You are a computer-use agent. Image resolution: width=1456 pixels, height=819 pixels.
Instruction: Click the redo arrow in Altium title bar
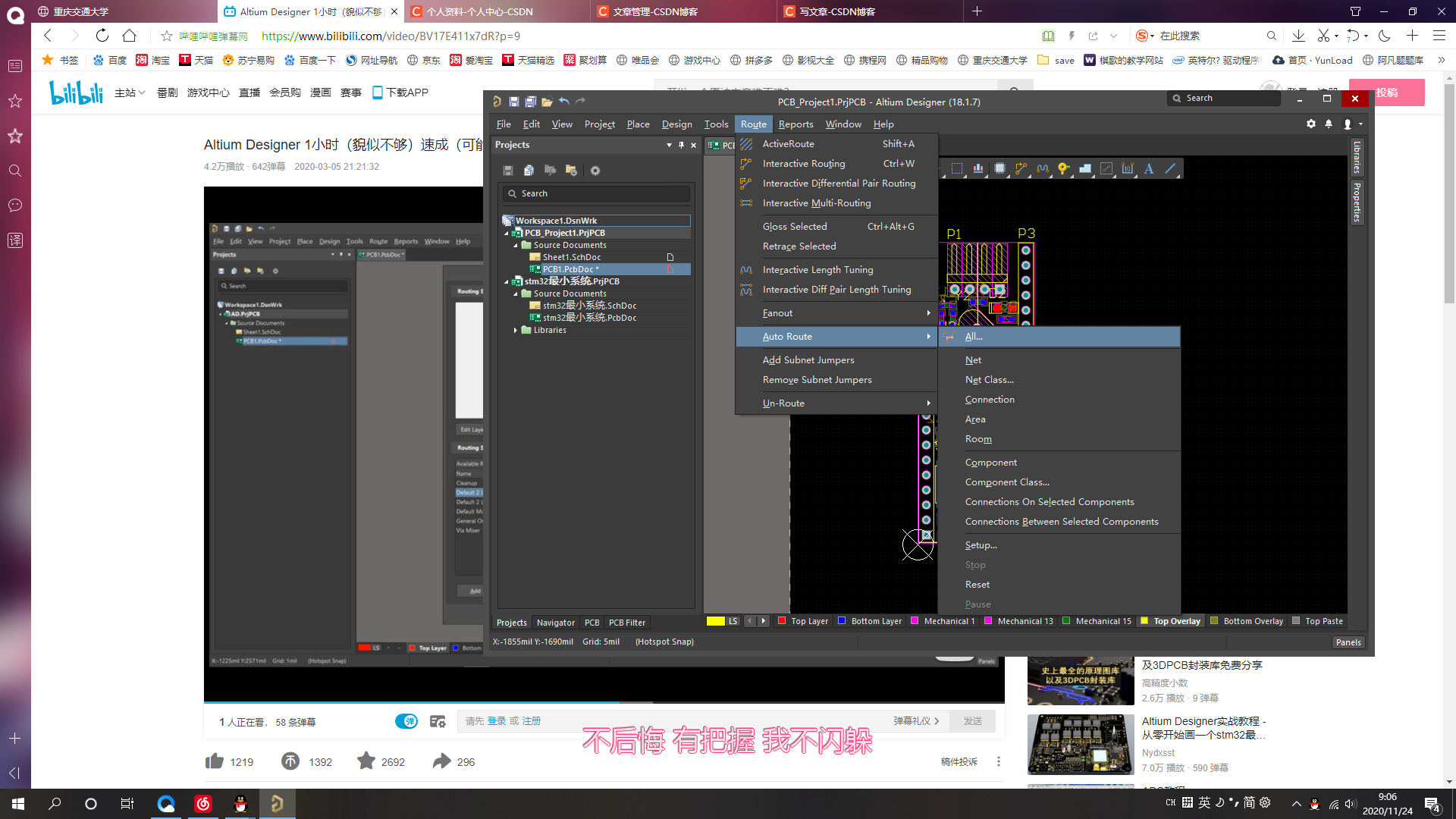pos(580,101)
